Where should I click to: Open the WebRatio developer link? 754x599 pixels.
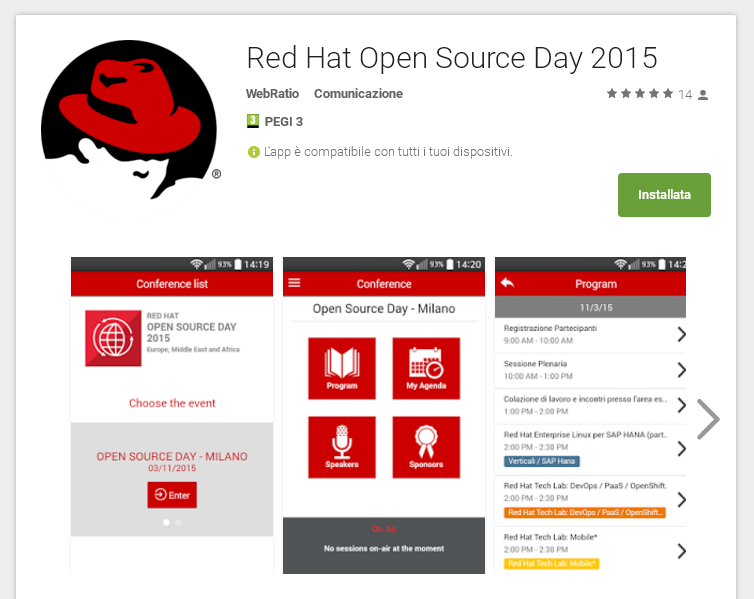click(x=272, y=94)
